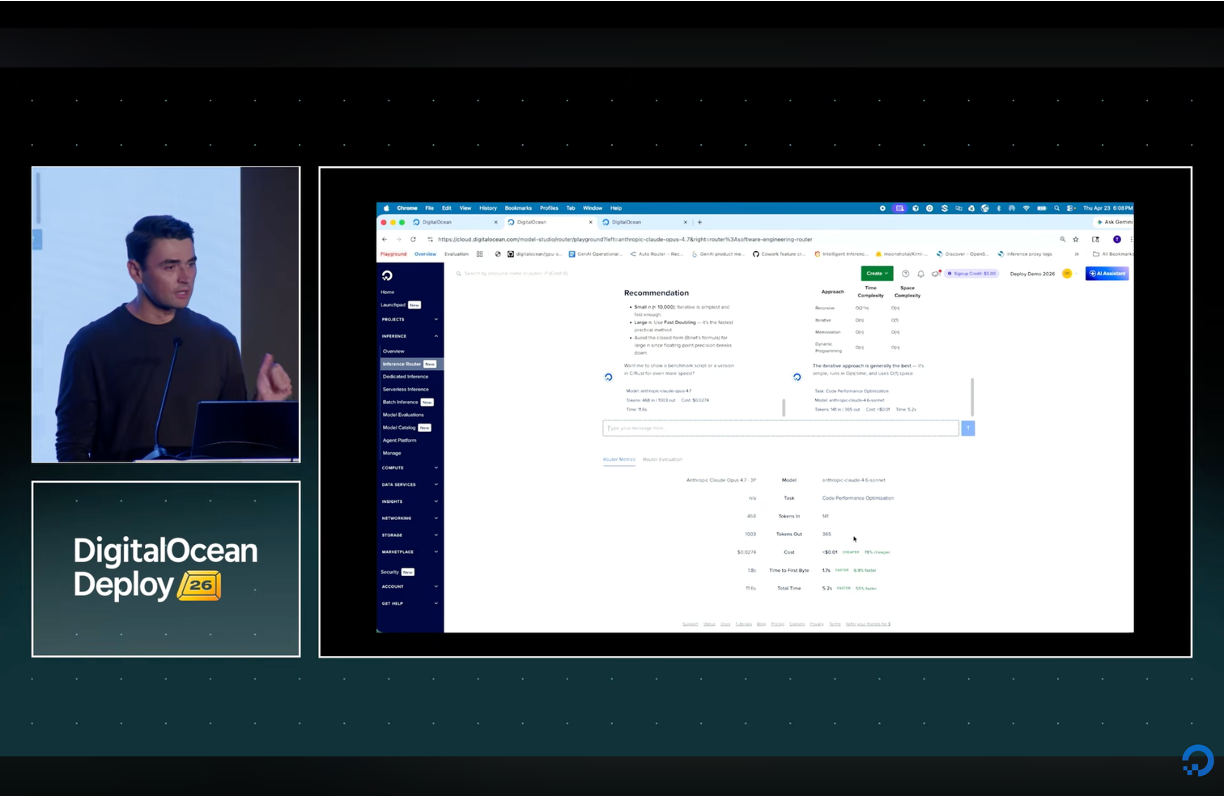Image resolution: width=1224 pixels, height=796 pixels.
Task: Click the Apple menu logo
Action: [x=386, y=208]
